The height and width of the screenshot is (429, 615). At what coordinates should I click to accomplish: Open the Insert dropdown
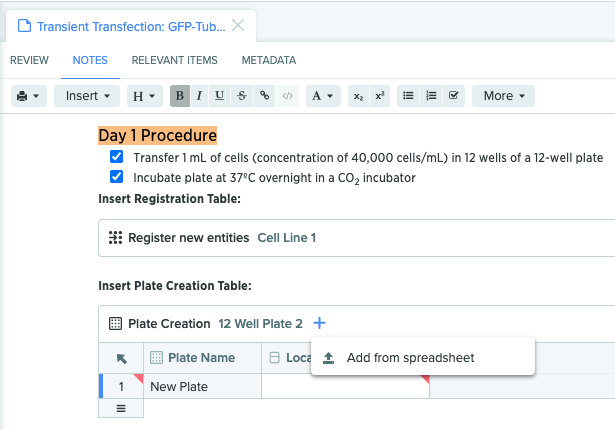88,96
